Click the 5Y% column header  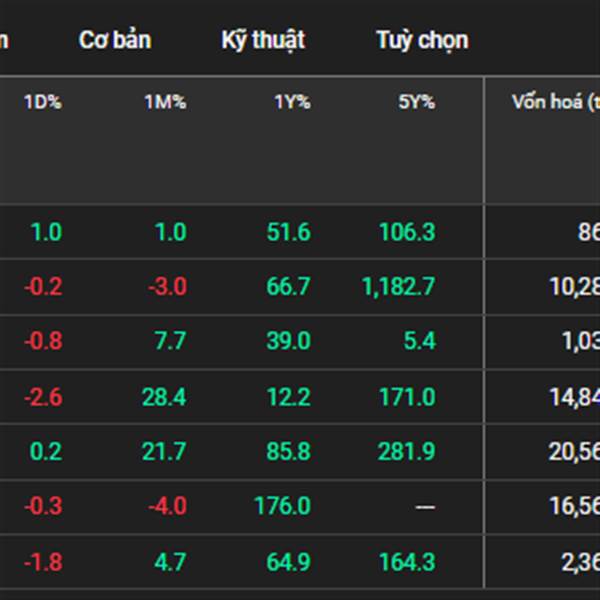coord(415,101)
